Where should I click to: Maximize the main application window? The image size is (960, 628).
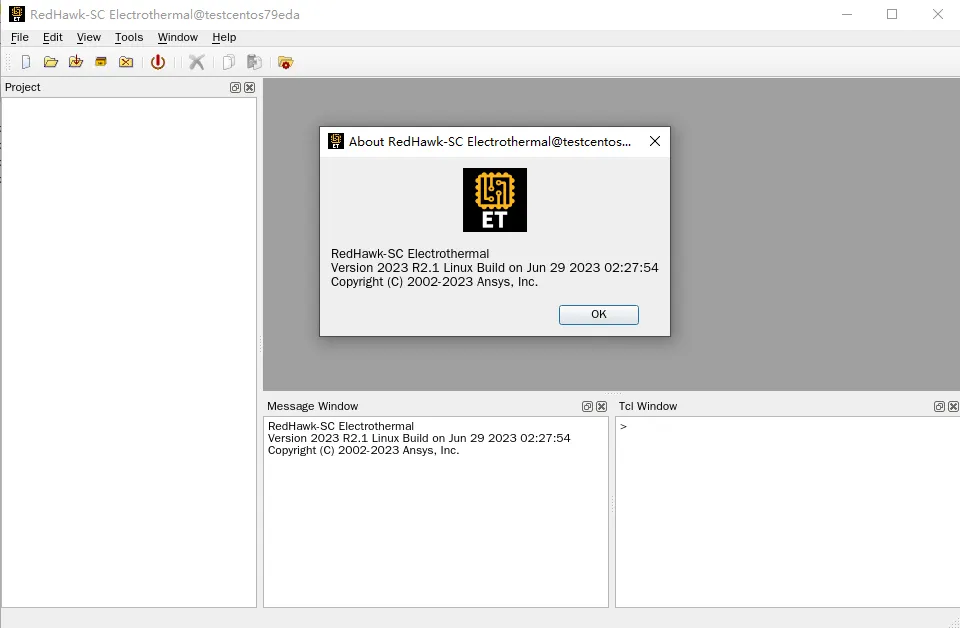(892, 14)
